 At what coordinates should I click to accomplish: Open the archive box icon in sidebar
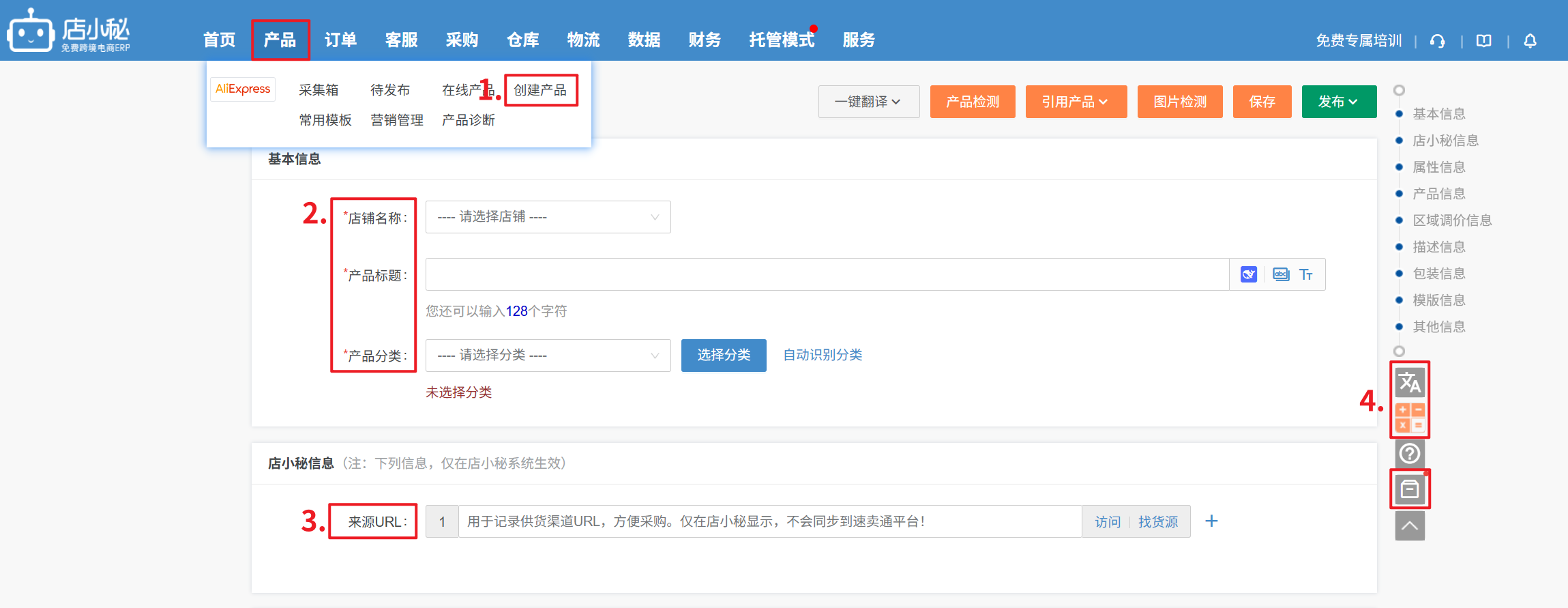[1409, 489]
